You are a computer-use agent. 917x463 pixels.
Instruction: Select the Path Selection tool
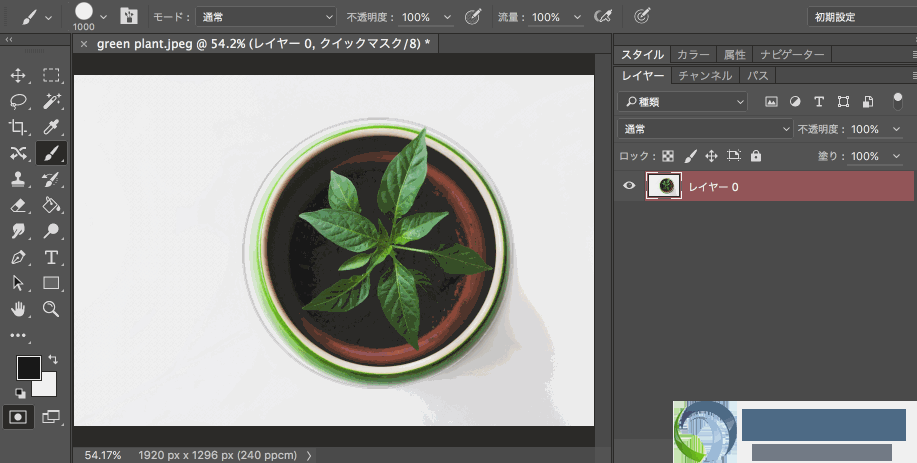pos(18,283)
